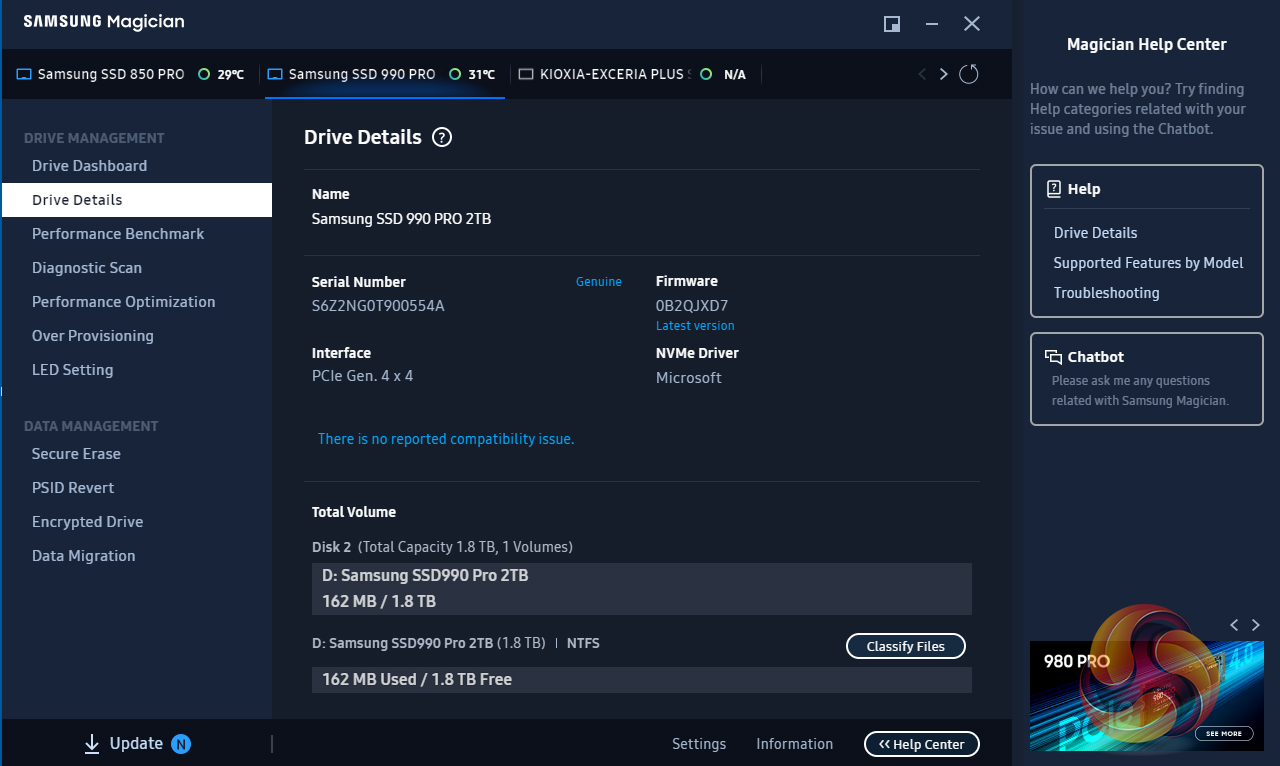
Task: Click the 29°C temperature of the 850 PRO
Action: (x=230, y=74)
